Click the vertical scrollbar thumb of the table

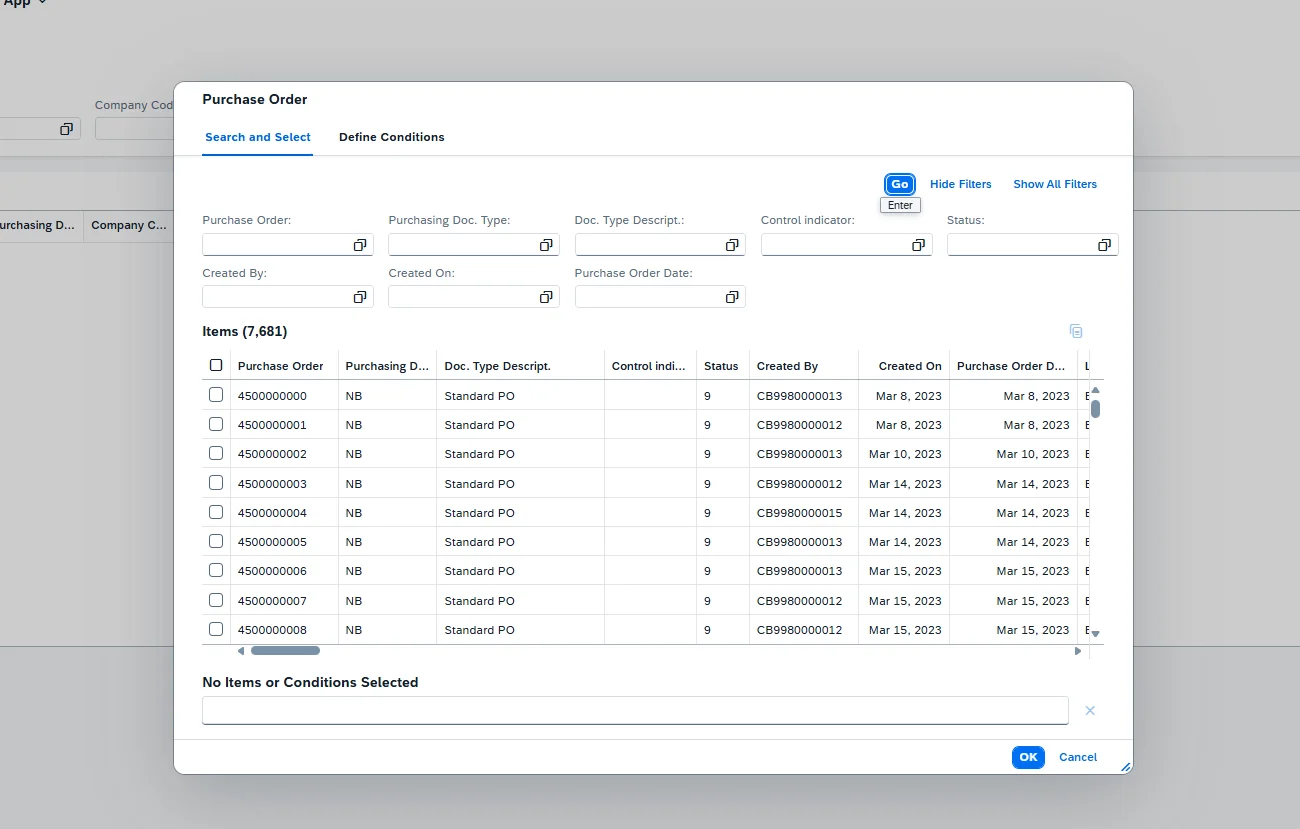[1095, 408]
